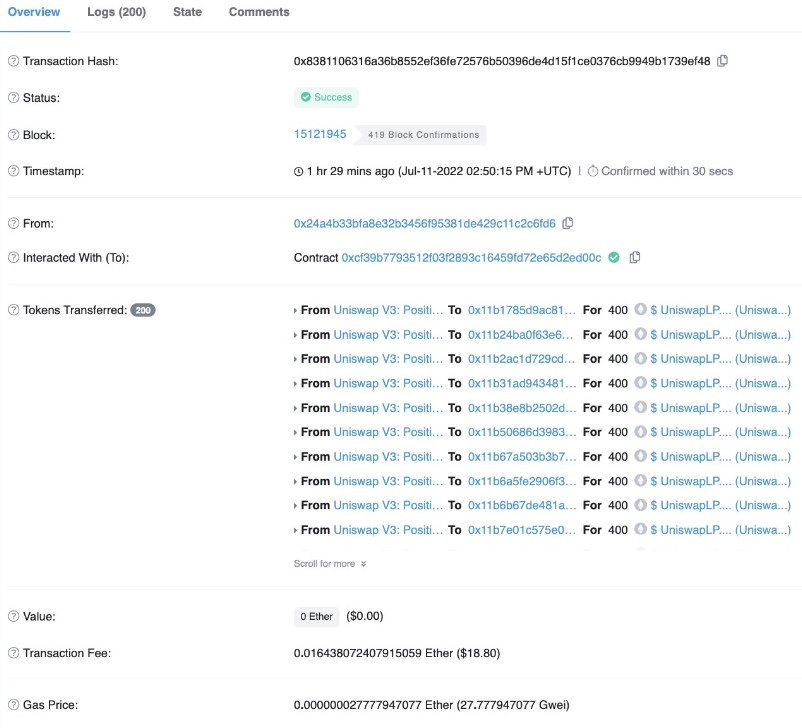View the Comments tab
The image size is (802, 728).
[x=258, y=13]
